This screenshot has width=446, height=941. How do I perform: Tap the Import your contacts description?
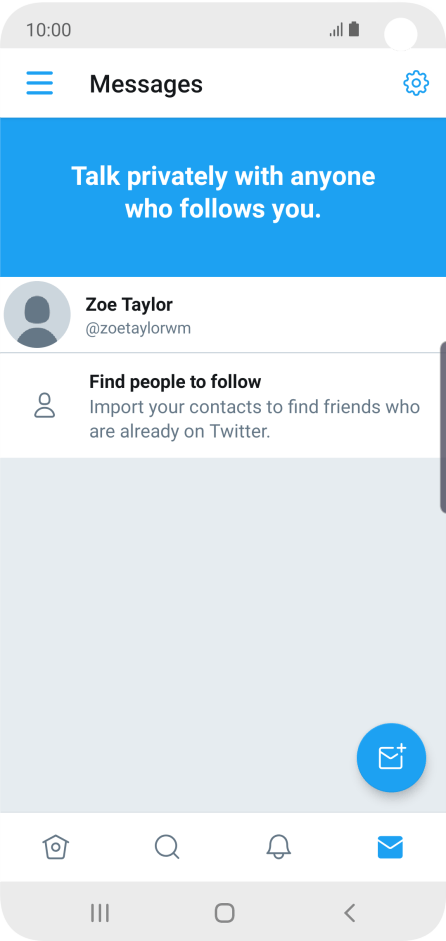tap(255, 419)
